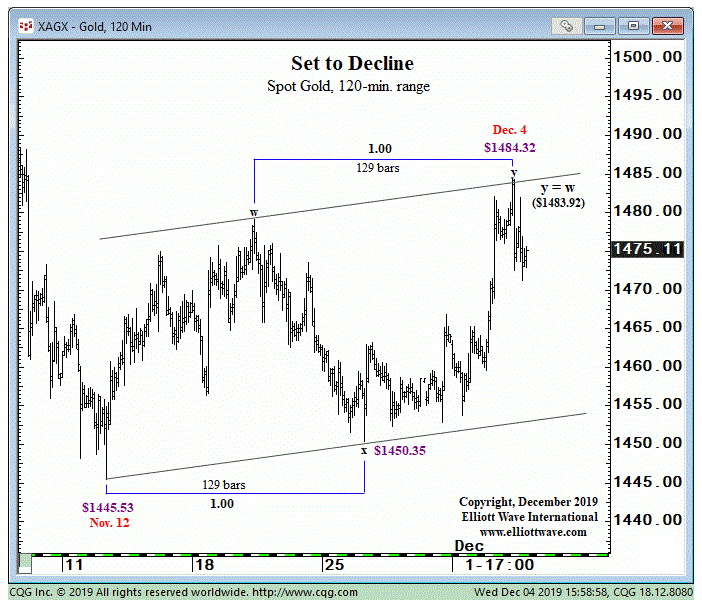Click the upper '129 bars' measurement label
The image size is (702, 601).
pyautogui.click(x=378, y=168)
